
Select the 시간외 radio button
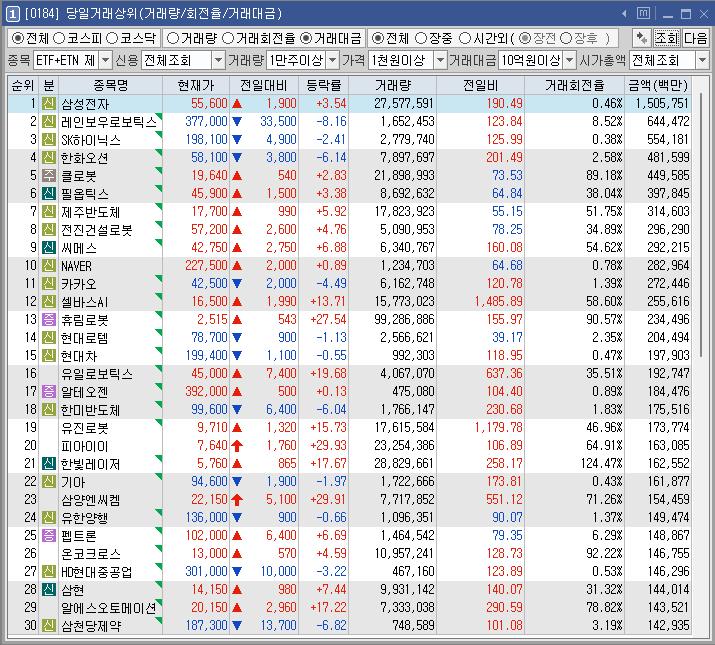465,38
